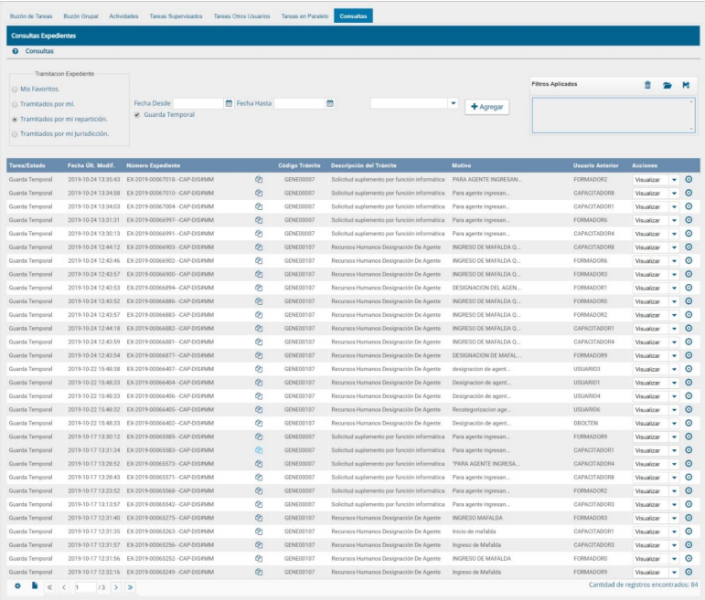Select the Mis Favoritos radio option
This screenshot has width=705, height=600.
[x=14, y=89]
